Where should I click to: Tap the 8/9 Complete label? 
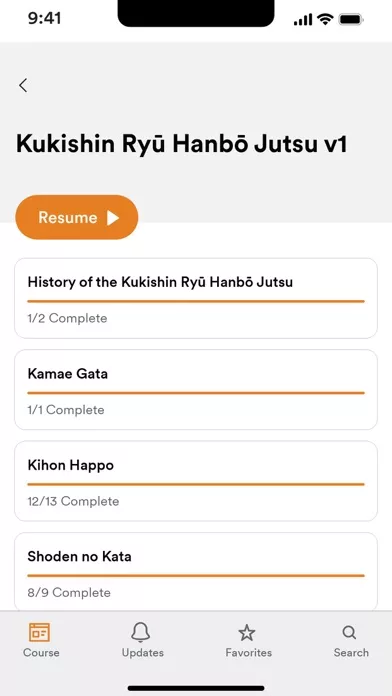(x=69, y=593)
